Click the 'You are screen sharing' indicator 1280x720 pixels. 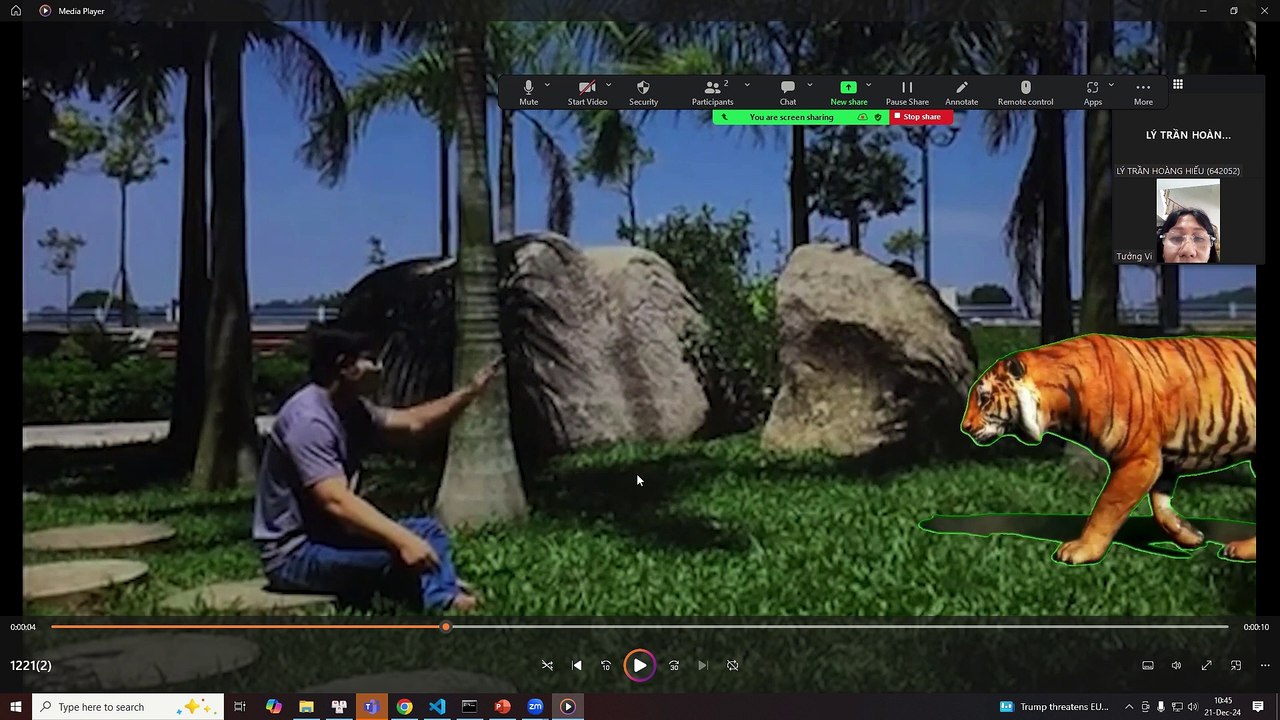click(x=791, y=117)
